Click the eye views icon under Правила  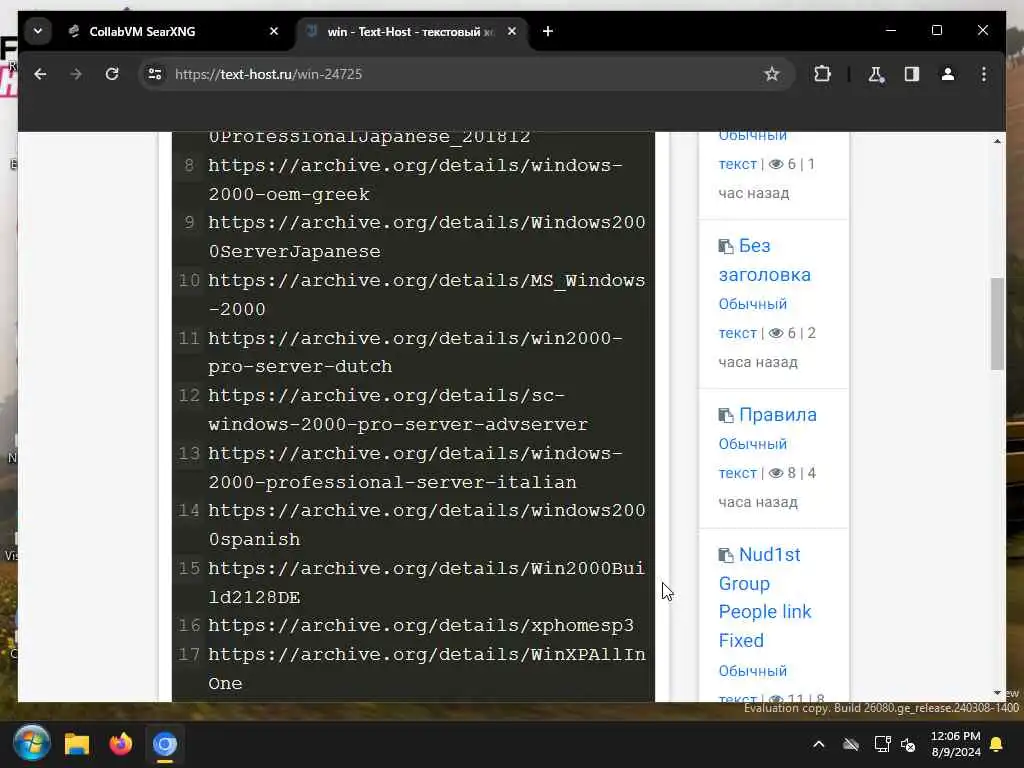776,473
